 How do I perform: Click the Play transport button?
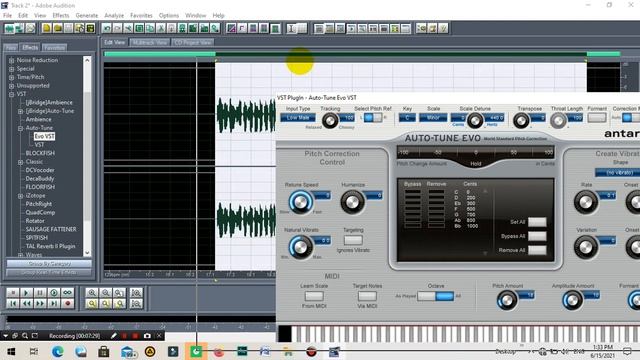pos(26,293)
